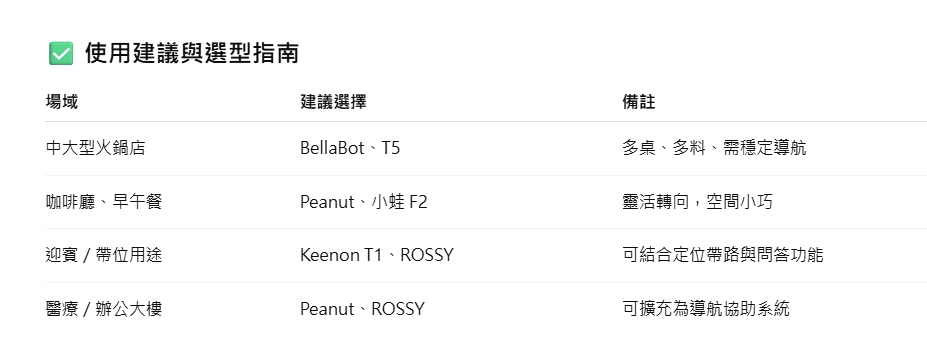Click the Keenon T1、ROSSY cell

377,255
